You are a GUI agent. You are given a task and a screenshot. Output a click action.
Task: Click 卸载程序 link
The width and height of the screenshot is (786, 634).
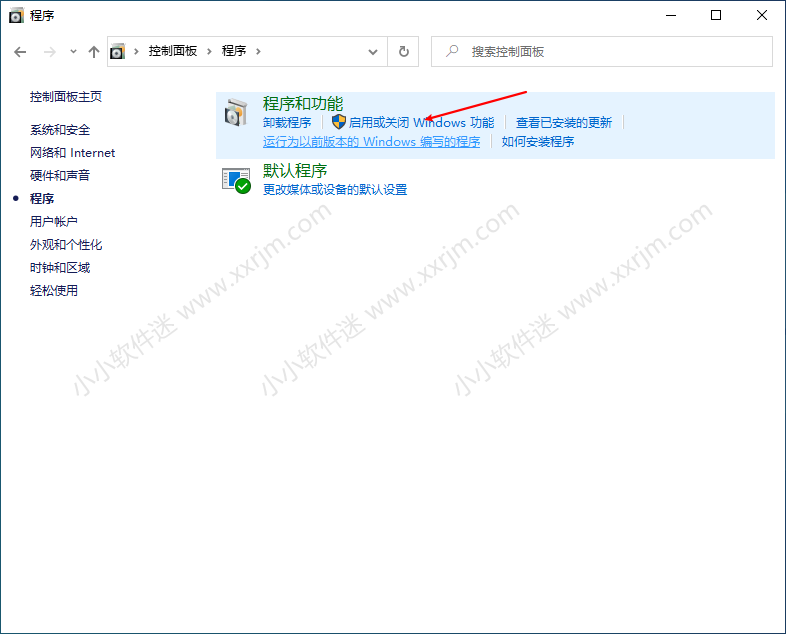click(287, 122)
